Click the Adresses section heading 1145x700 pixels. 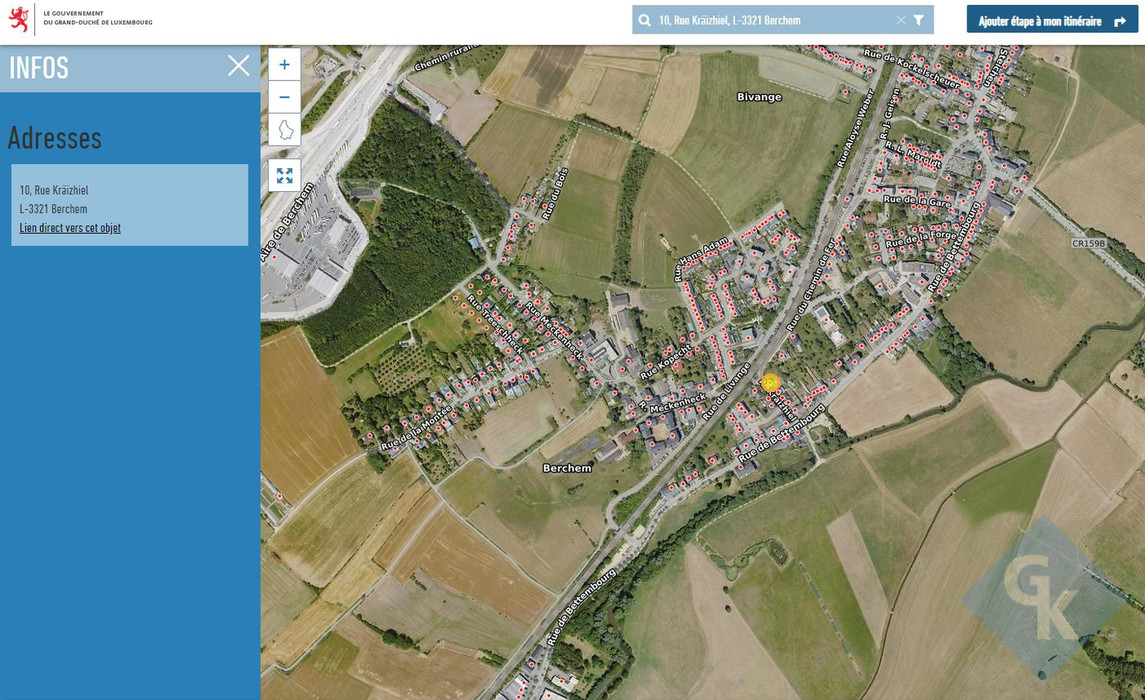[55, 138]
